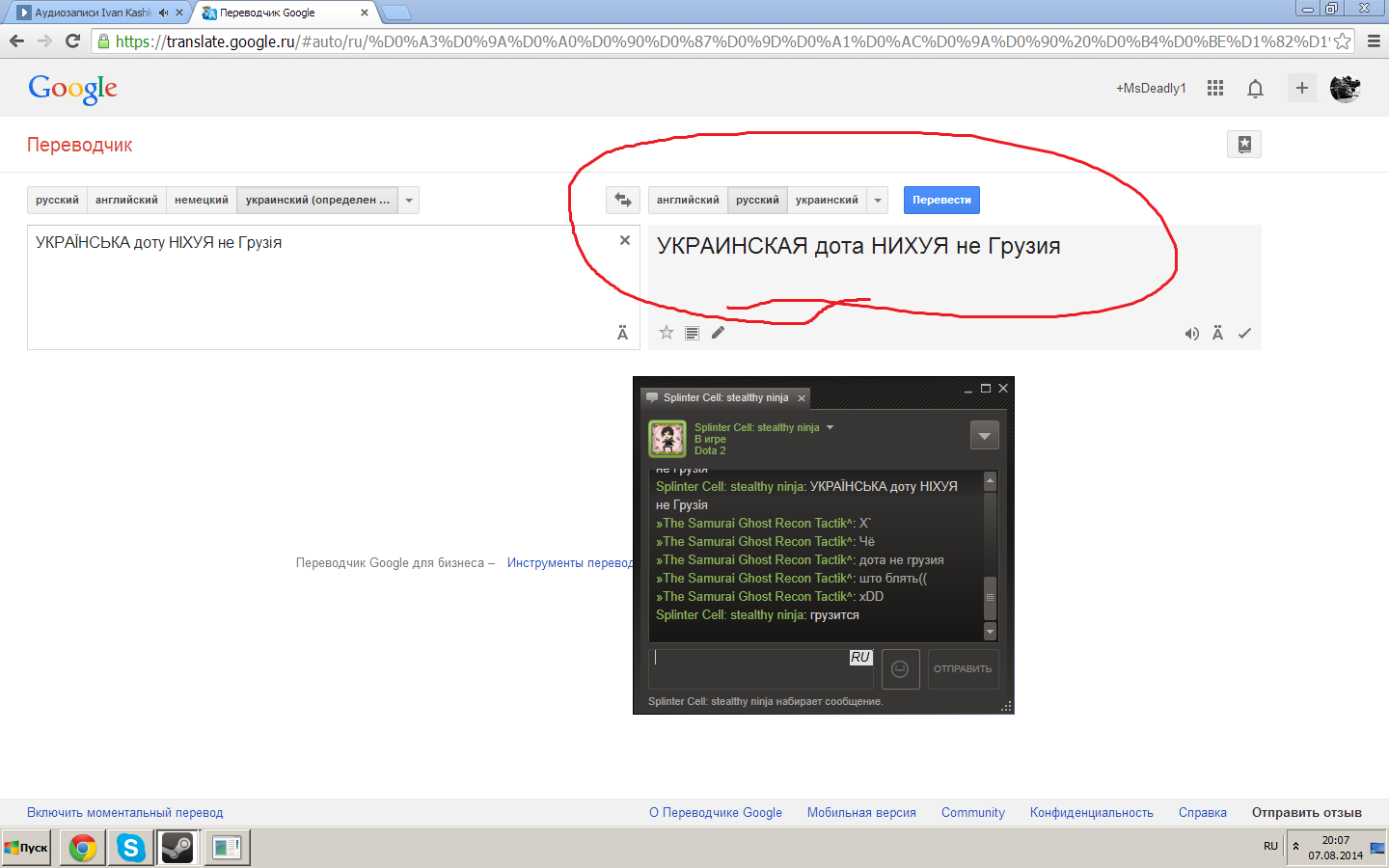
Task: Open Google notifications bell
Action: pos(1255,89)
